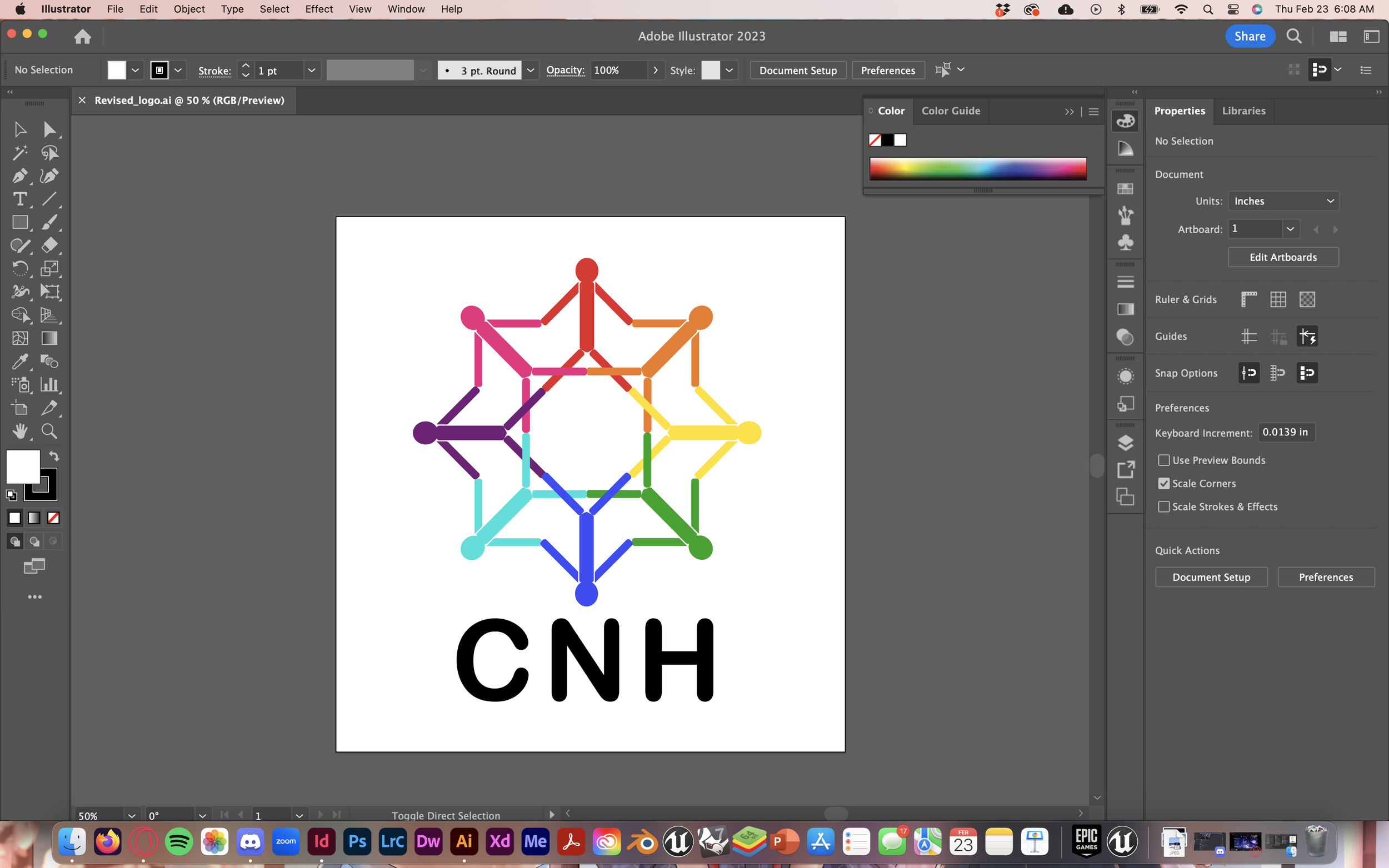This screenshot has height=868, width=1389.
Task: Open the Layers panel icon
Action: [x=1125, y=443]
